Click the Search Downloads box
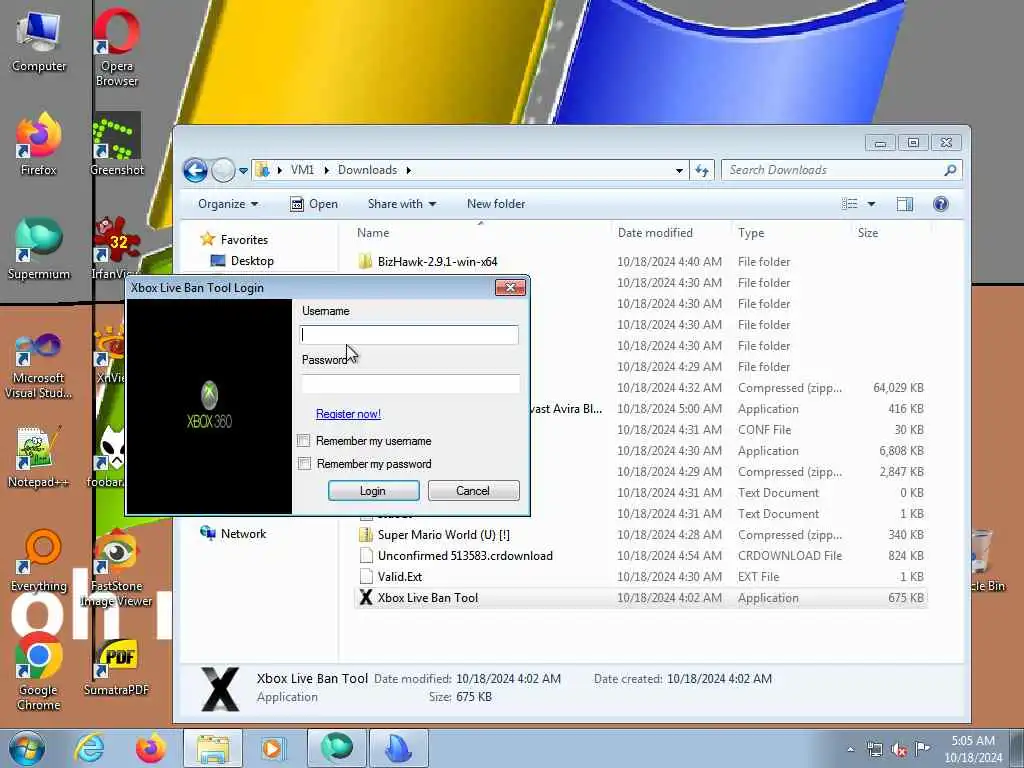 (x=842, y=170)
